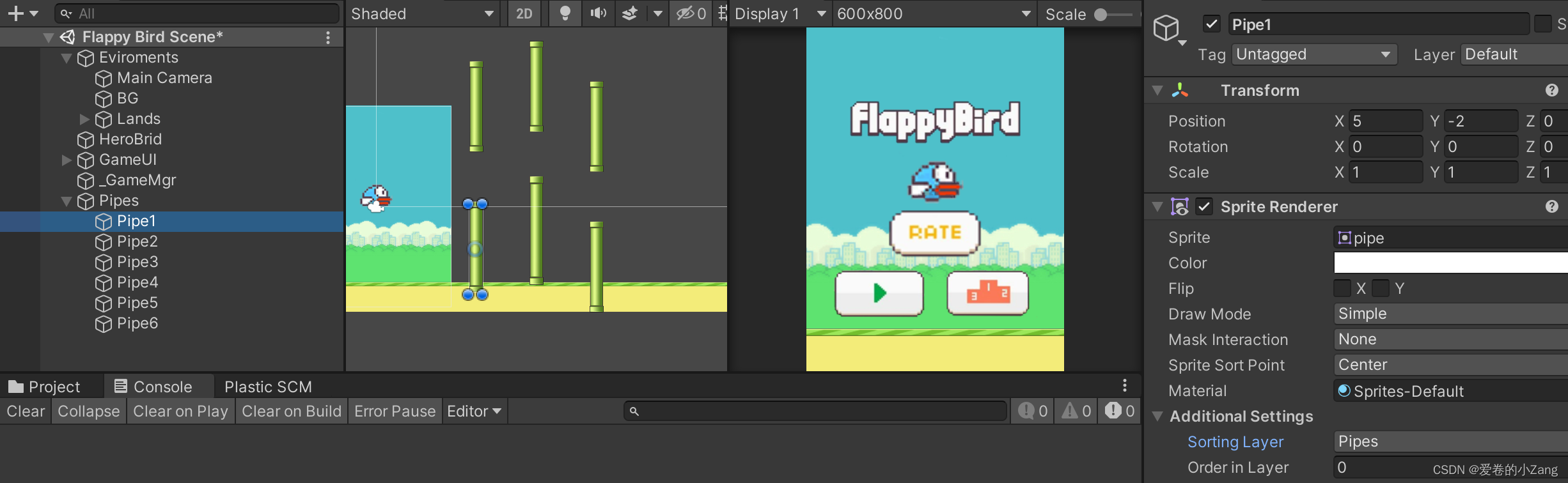Open Sprite Renderer help icon
Screen dimensions: 1568x483
(x=1552, y=206)
